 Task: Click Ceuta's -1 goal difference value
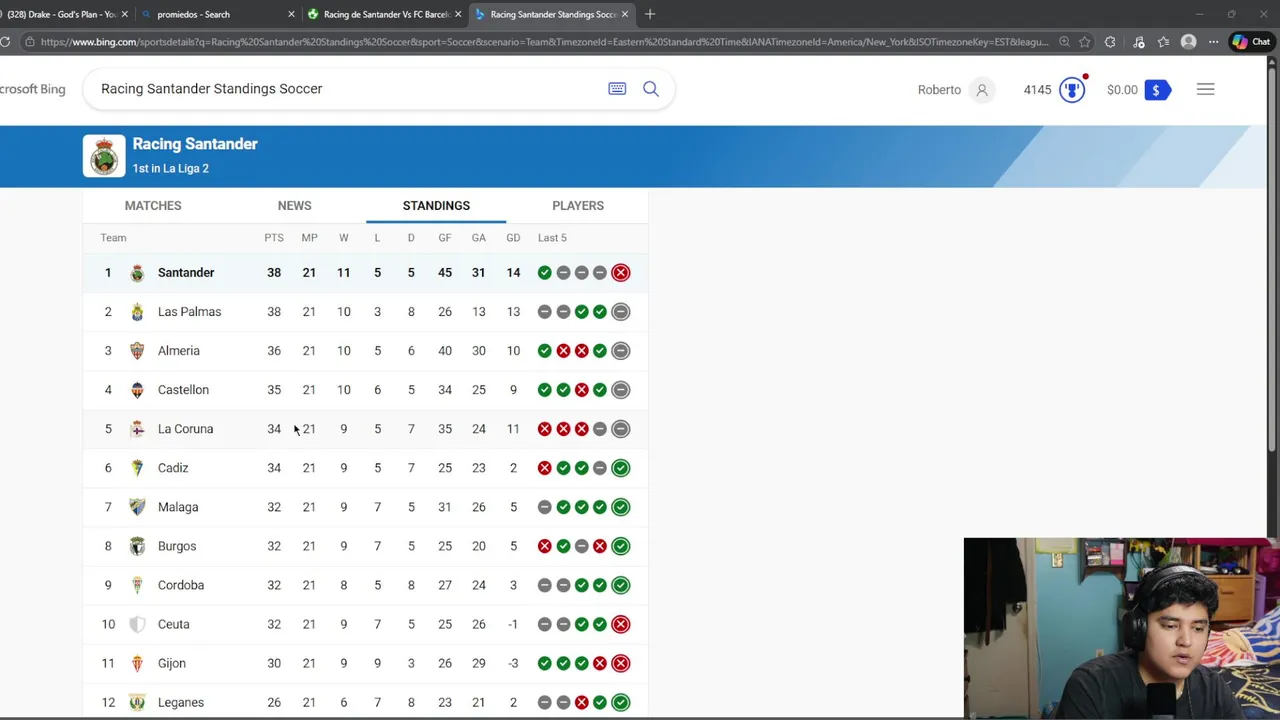pyautogui.click(x=513, y=624)
